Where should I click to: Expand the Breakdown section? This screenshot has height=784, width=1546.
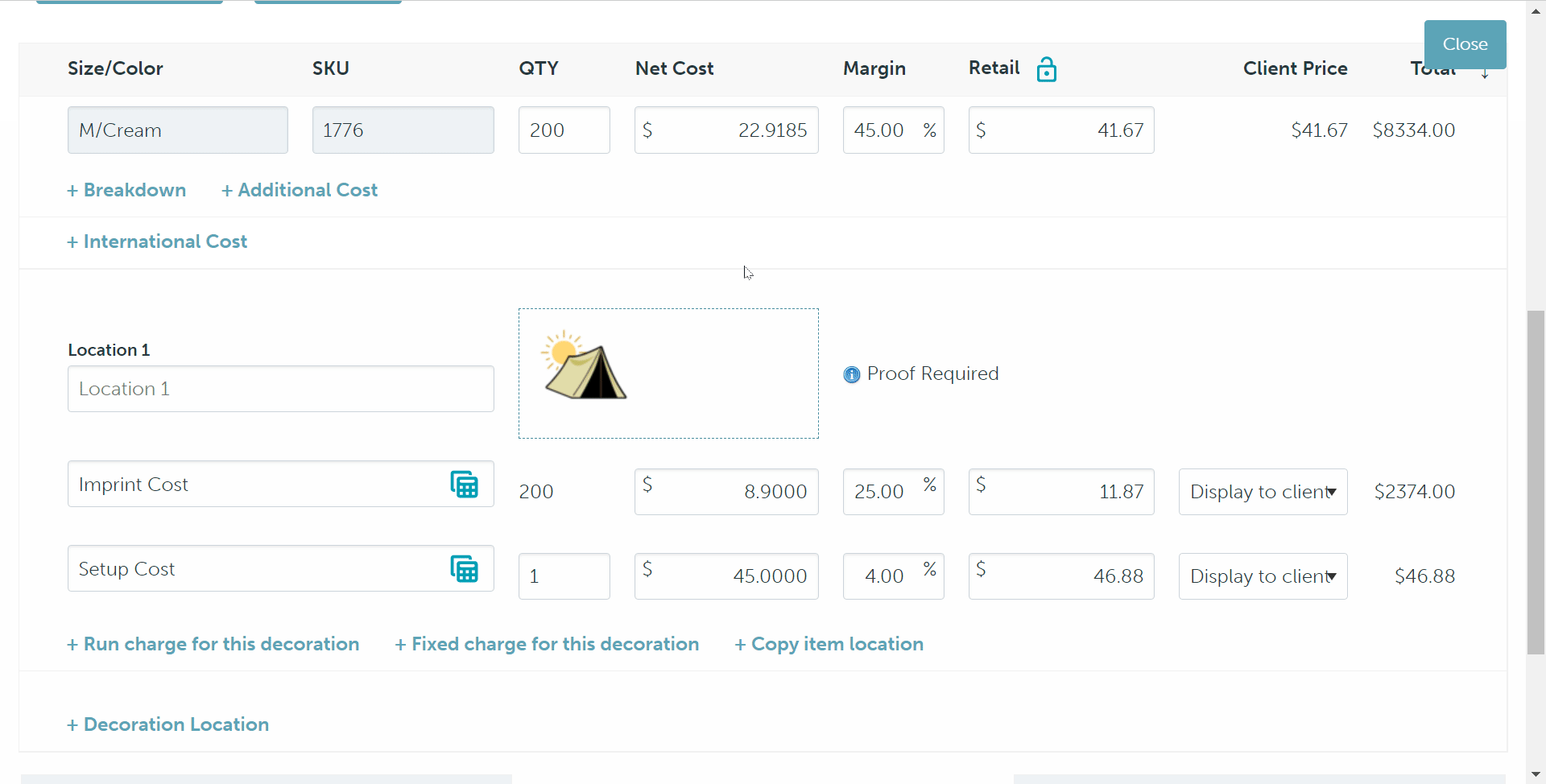(x=126, y=190)
